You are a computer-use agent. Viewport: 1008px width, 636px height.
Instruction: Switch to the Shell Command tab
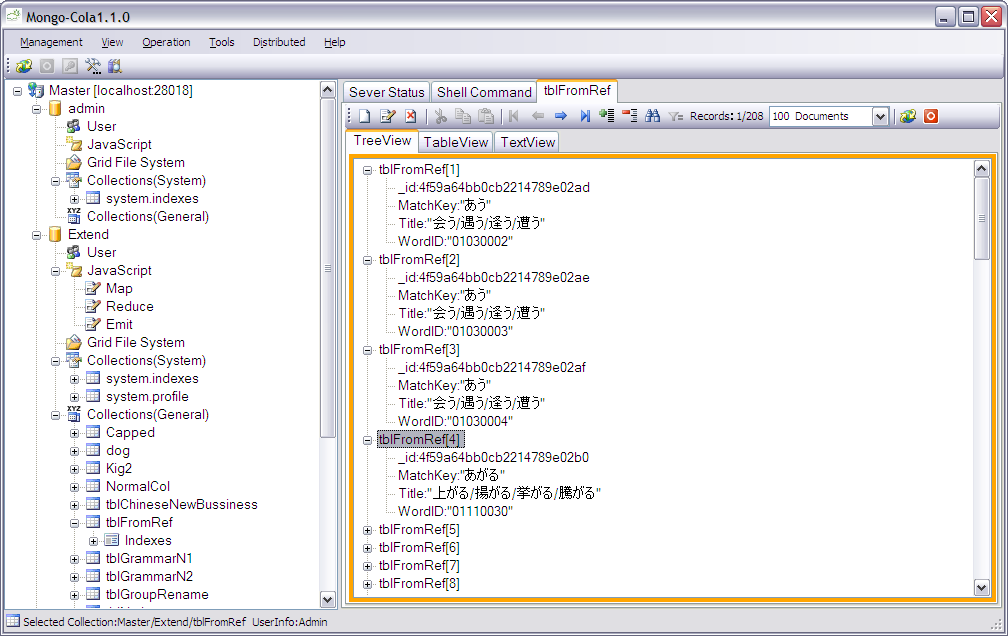[x=484, y=92]
